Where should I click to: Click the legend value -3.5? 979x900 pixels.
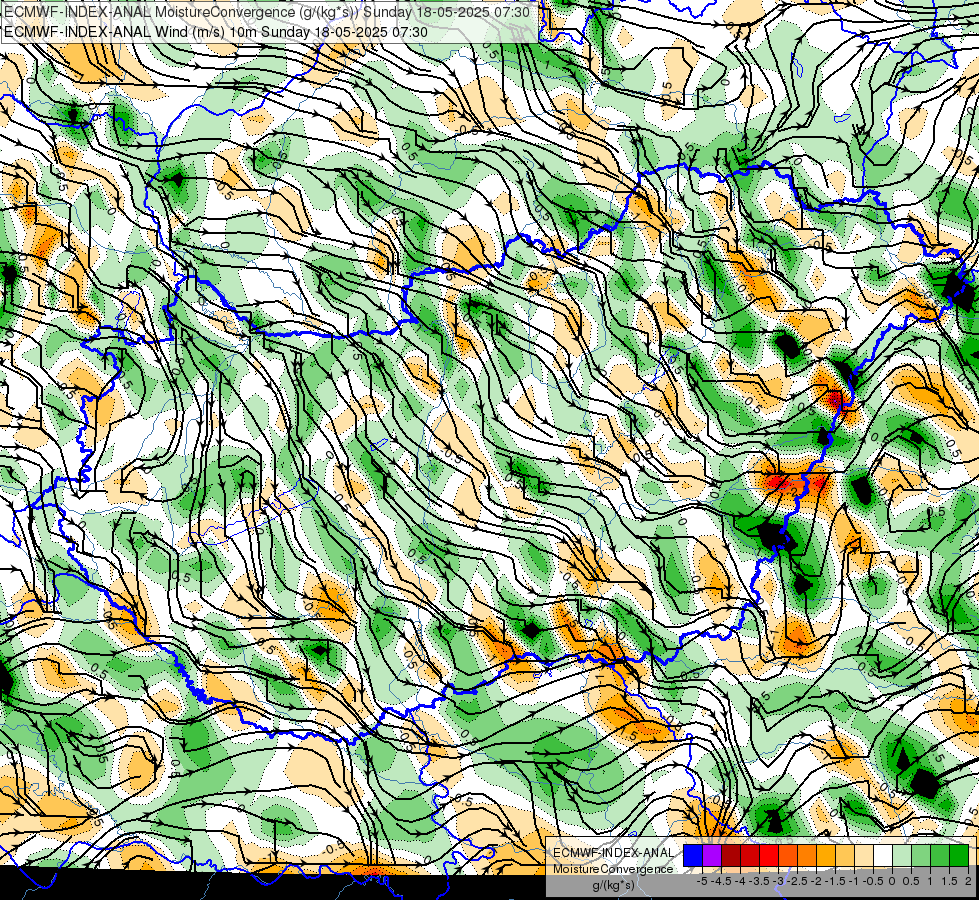click(759, 881)
